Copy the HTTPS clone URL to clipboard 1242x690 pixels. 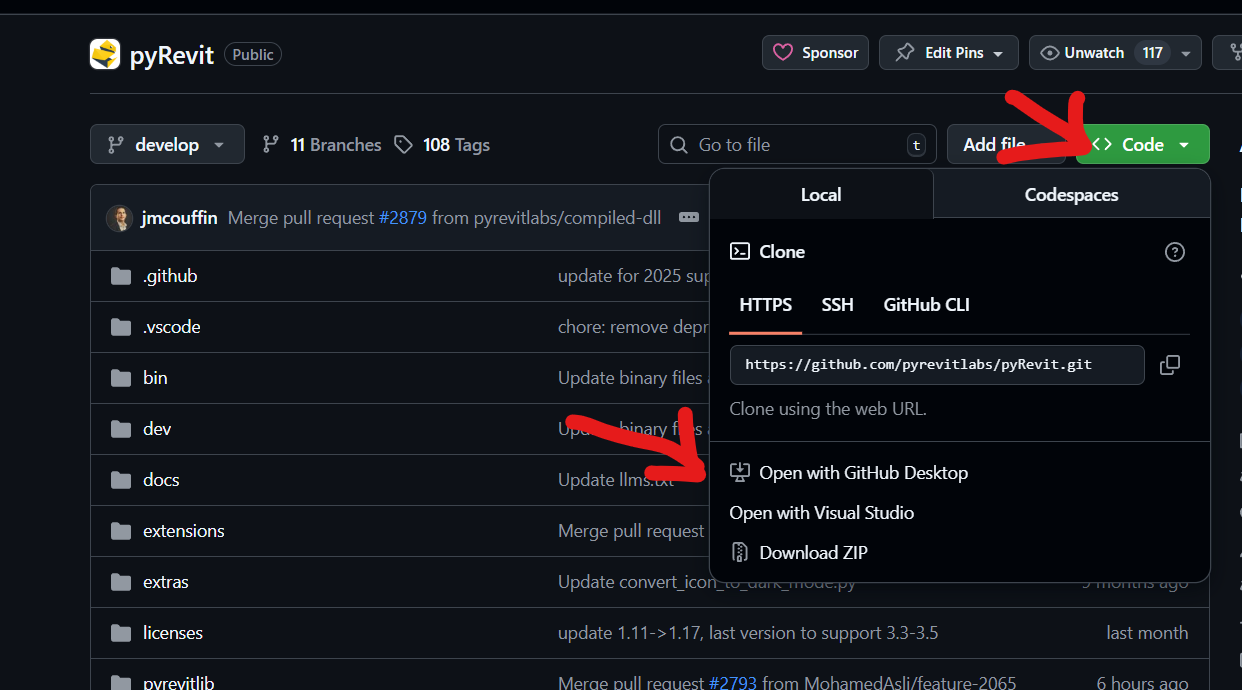coord(1169,365)
